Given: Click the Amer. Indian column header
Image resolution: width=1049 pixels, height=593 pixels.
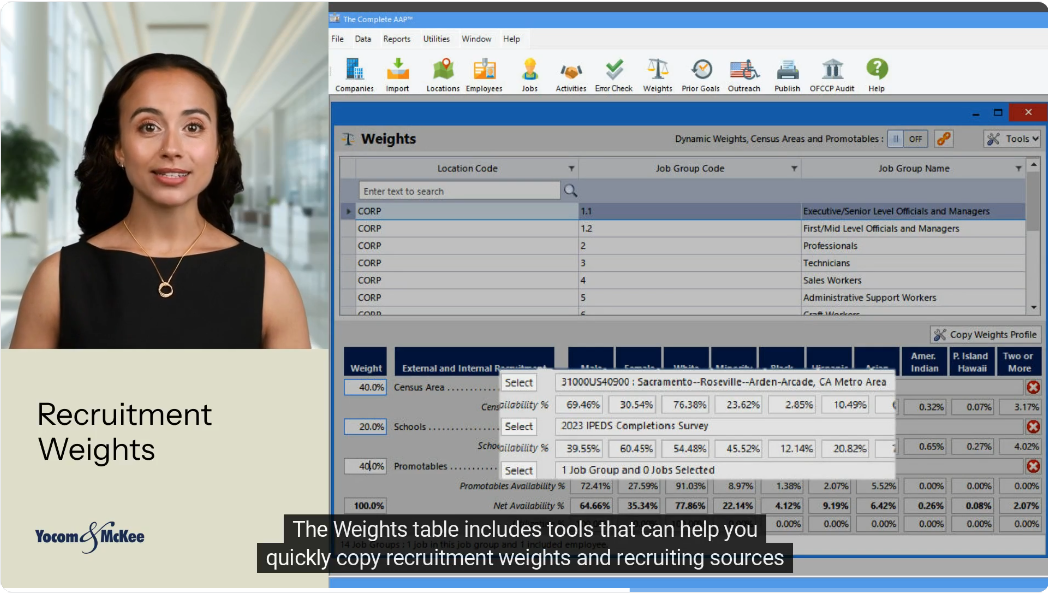Looking at the screenshot, I should pos(924,362).
